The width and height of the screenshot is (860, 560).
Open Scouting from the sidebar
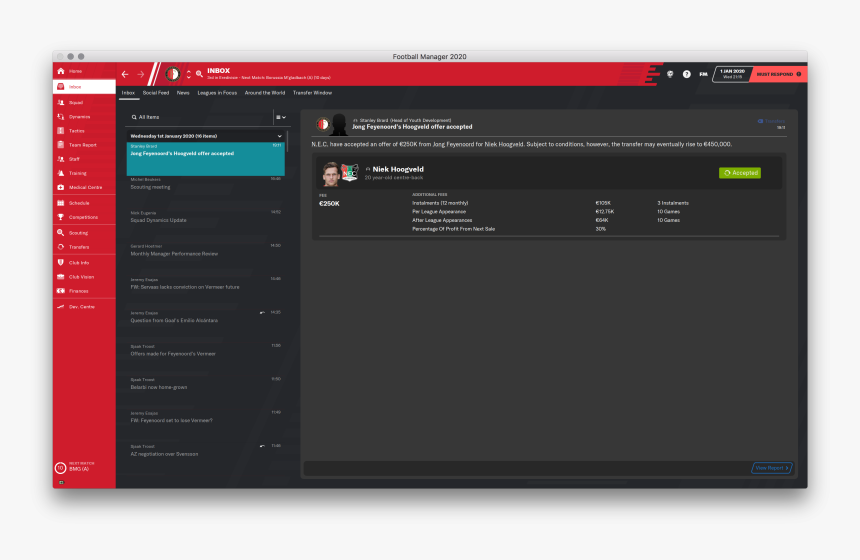(84, 233)
